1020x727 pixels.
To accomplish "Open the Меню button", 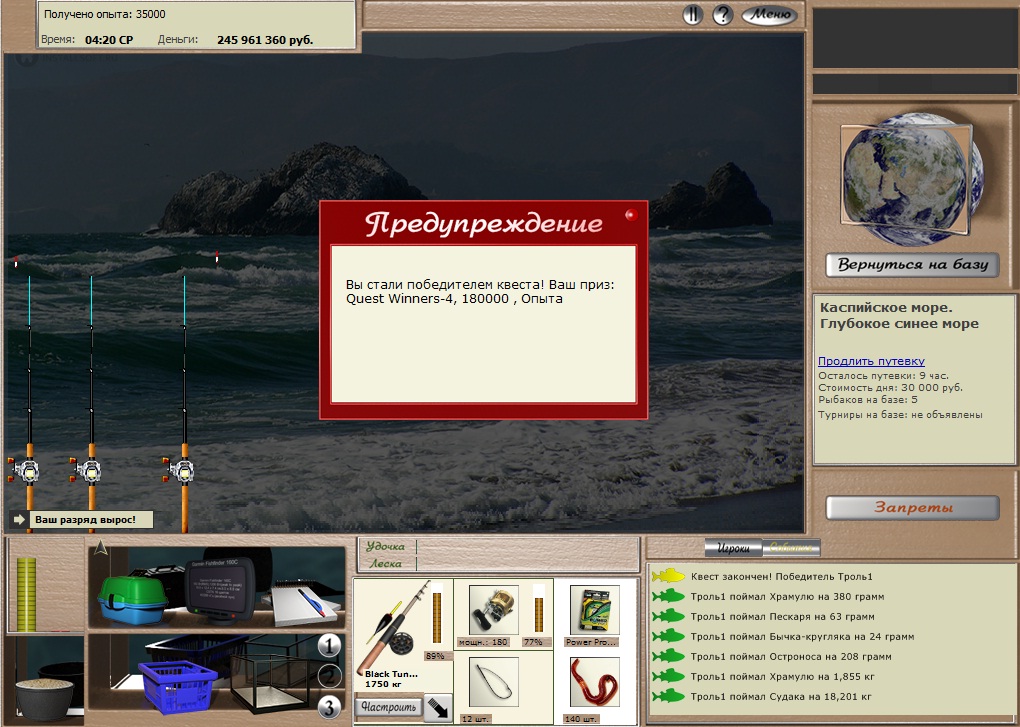I will click(770, 14).
